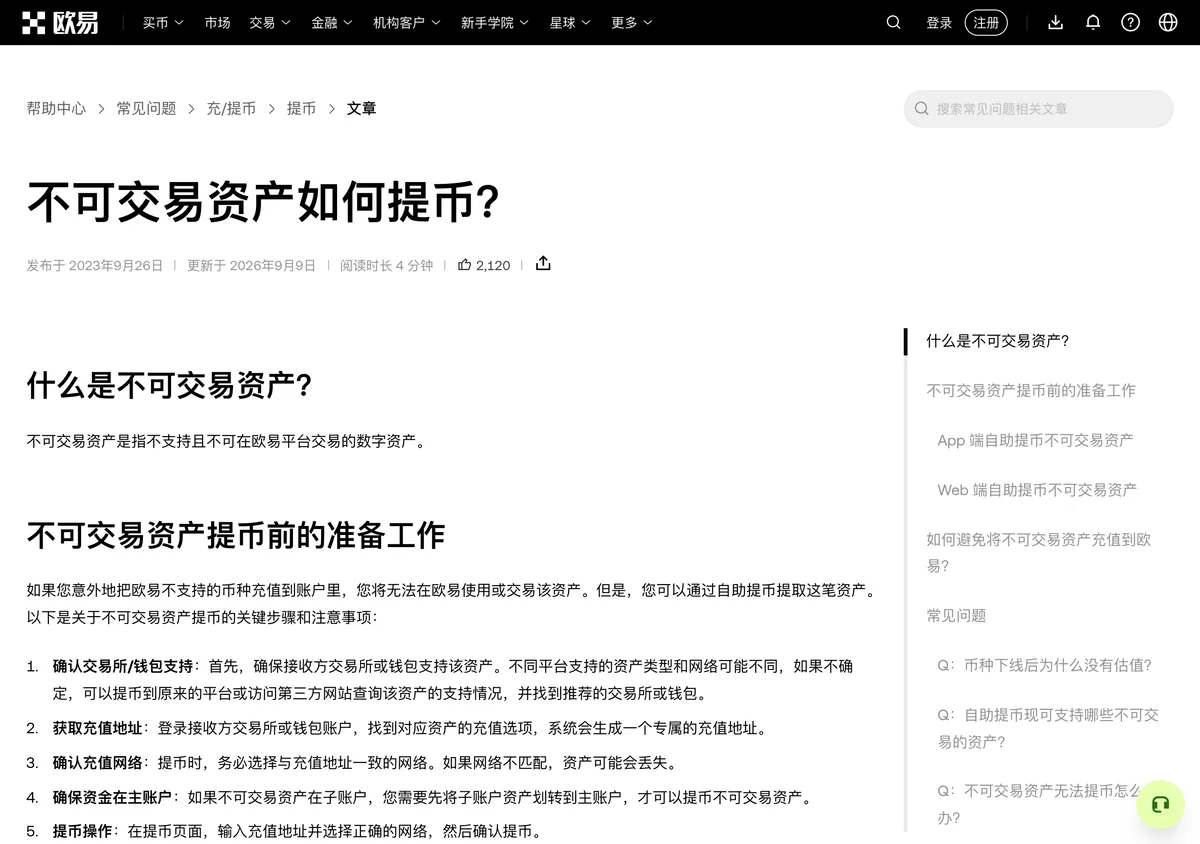Jump to App 端自助提币不可交易资产 section
1200x844 pixels.
pyautogui.click(x=1035, y=440)
